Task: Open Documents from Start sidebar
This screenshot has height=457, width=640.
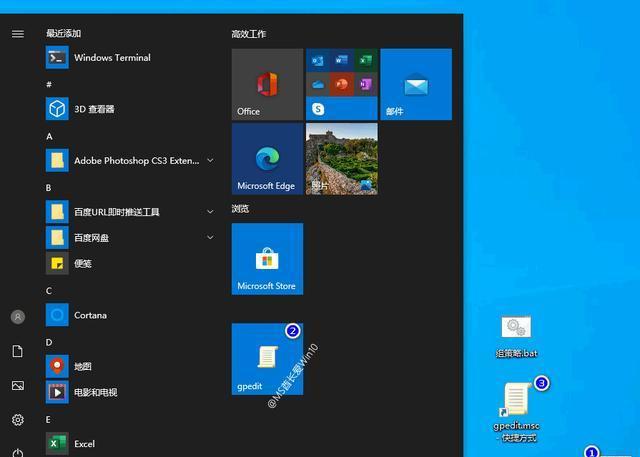Action: [x=18, y=351]
